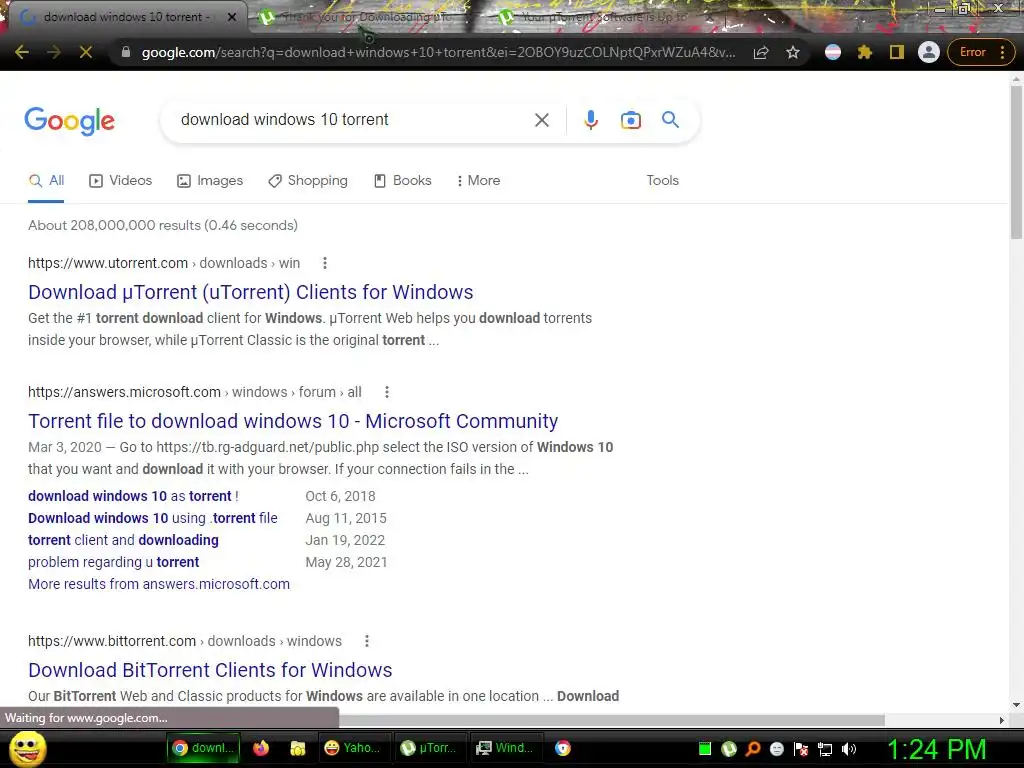
Task: Expand the More search categories menu
Action: click(x=479, y=181)
